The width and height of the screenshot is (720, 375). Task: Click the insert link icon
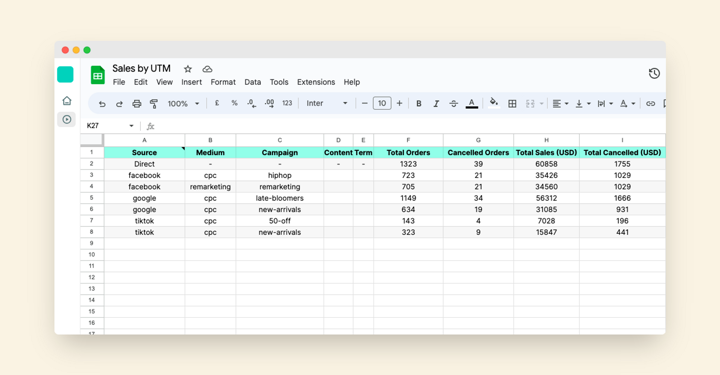[650, 104]
